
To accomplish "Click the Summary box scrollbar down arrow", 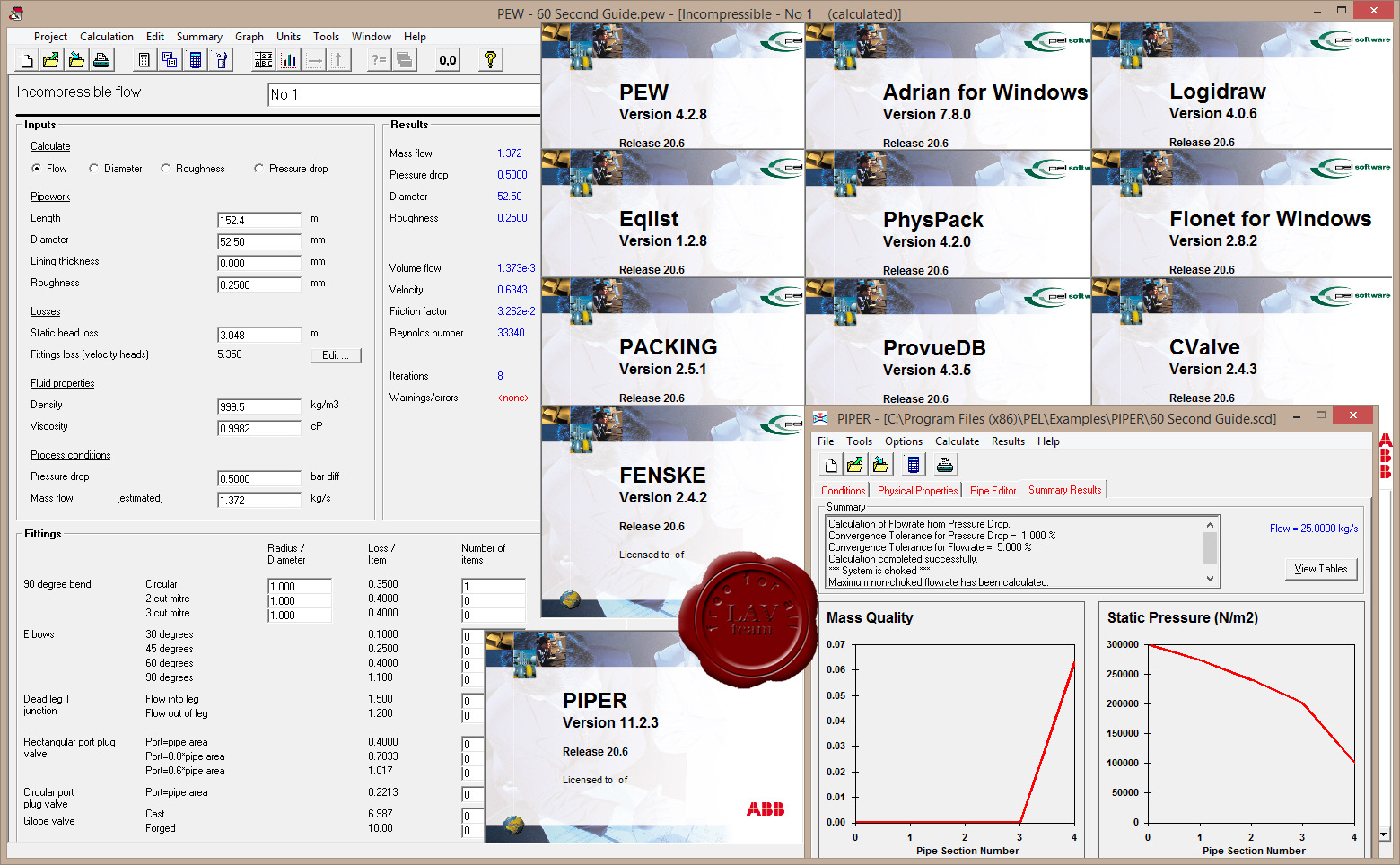I will [1210, 579].
